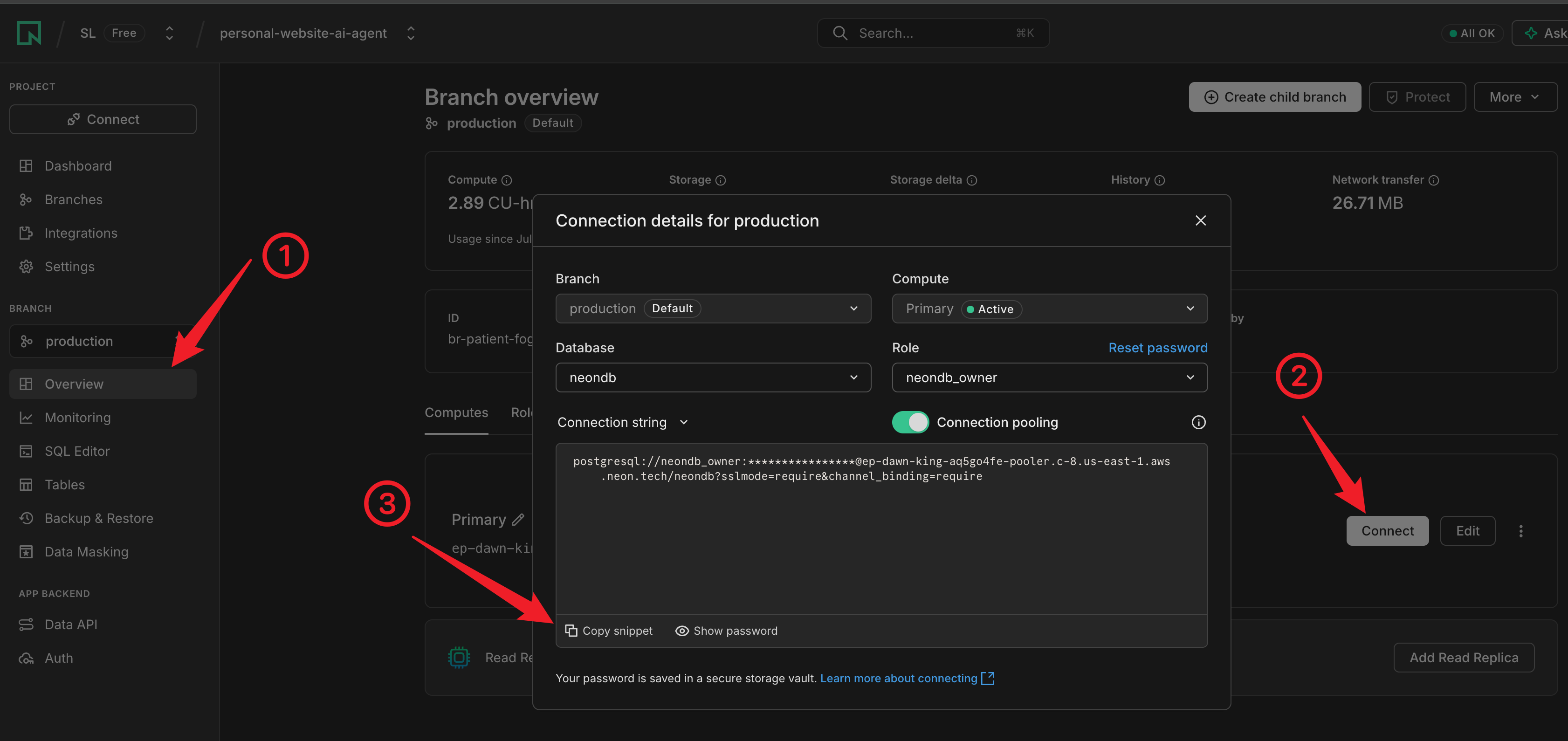Viewport: 1568px width, 741px height.
Task: Click the Reset password link
Action: point(1158,347)
